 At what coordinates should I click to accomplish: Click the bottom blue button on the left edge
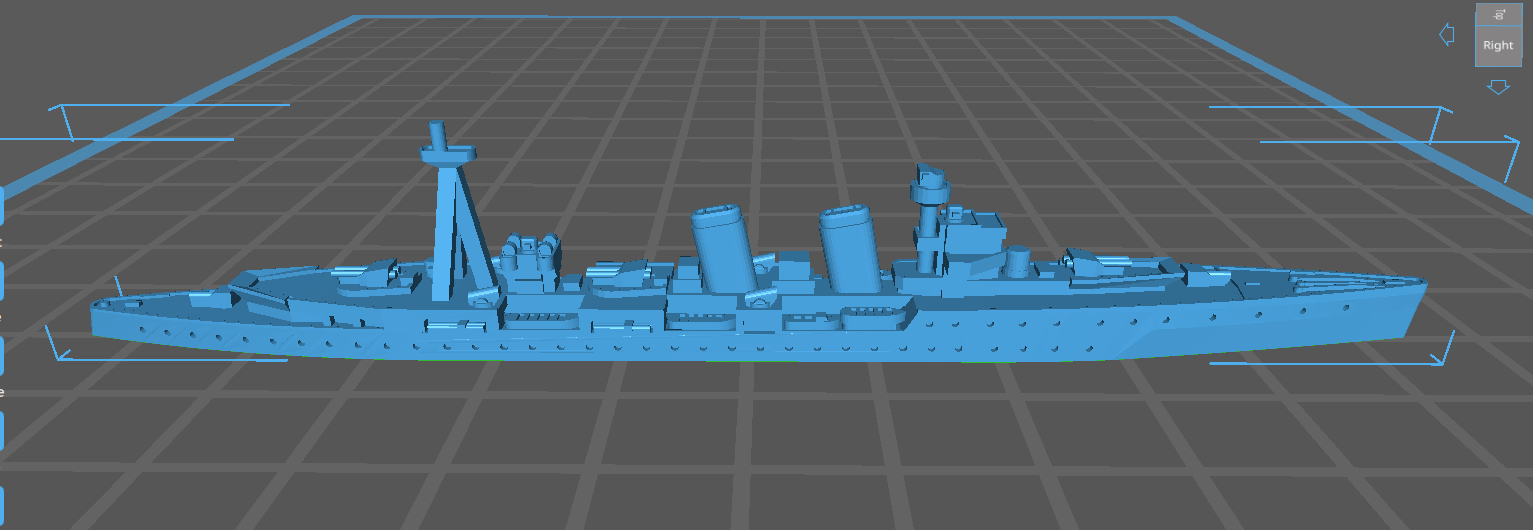tap(2, 506)
